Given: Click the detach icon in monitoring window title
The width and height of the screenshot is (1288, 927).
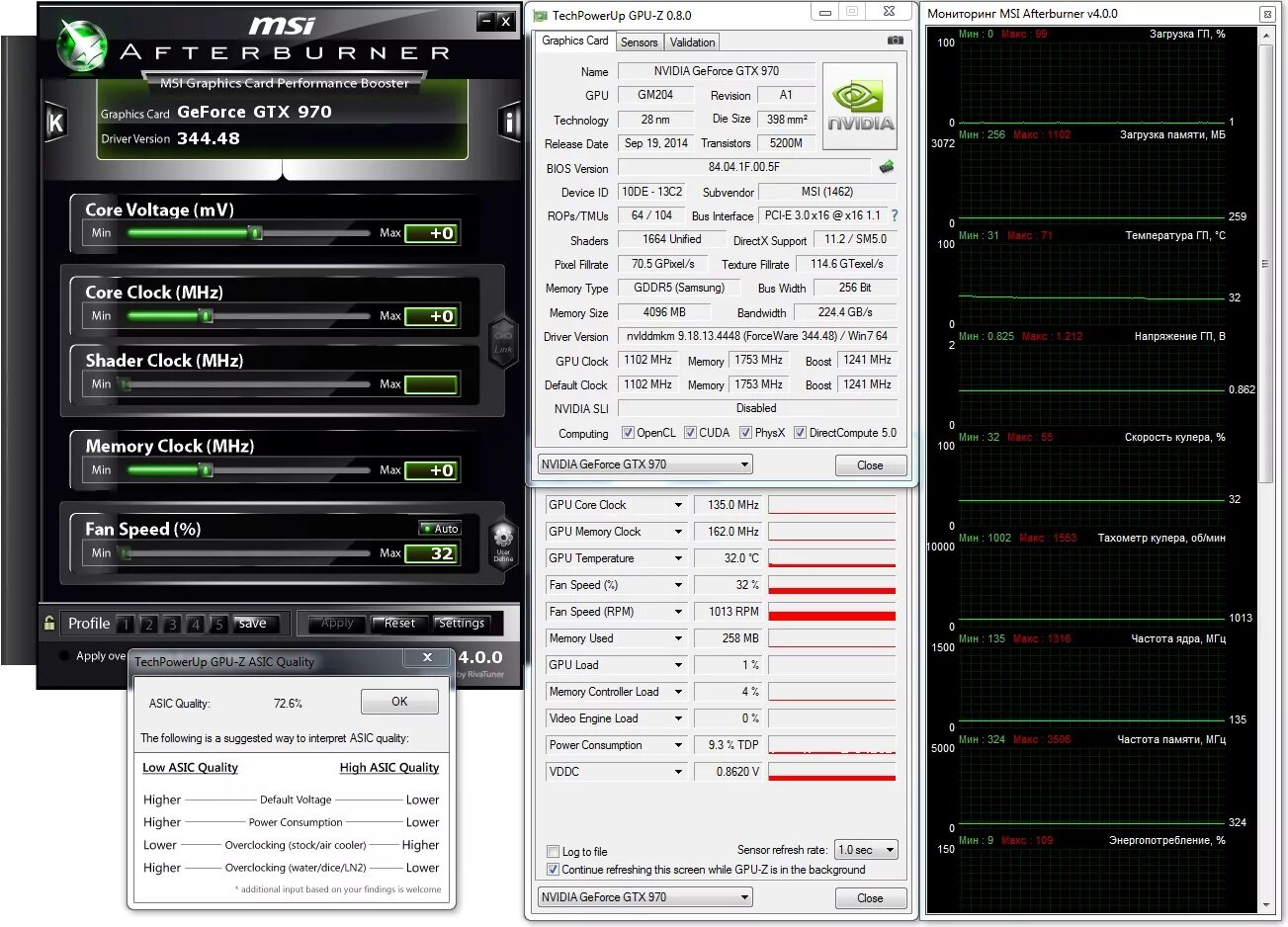Looking at the screenshot, I should [x=1266, y=14].
